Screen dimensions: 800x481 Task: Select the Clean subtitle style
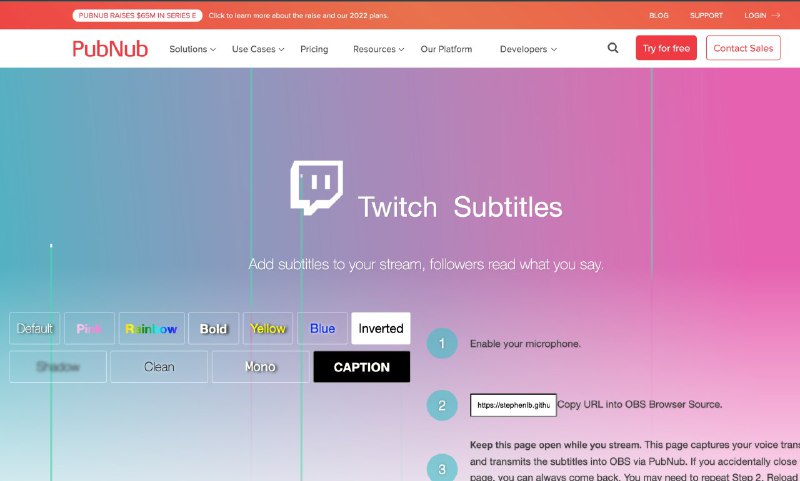coord(159,367)
